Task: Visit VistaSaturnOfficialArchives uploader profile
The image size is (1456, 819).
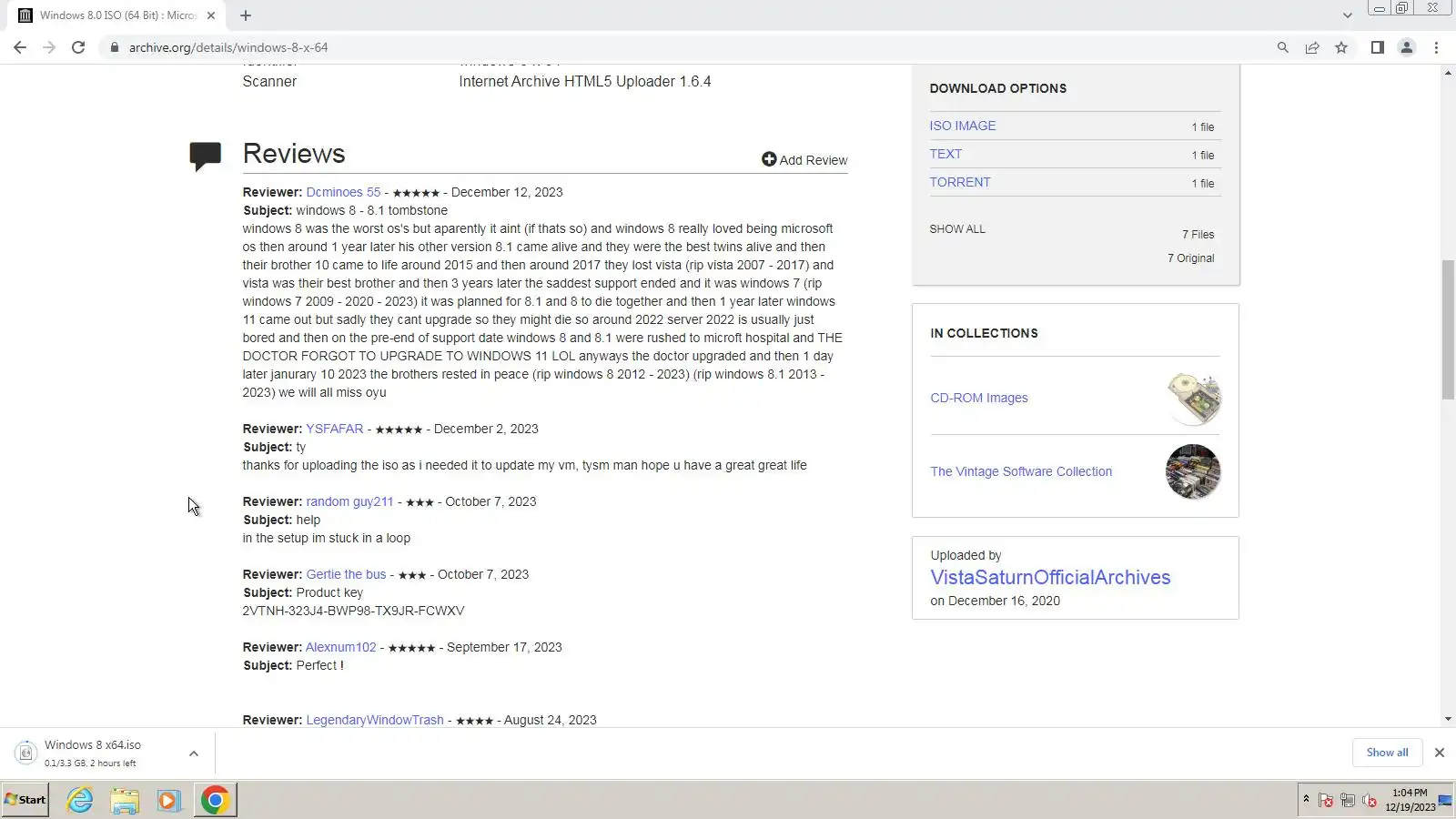Action: (x=1050, y=577)
